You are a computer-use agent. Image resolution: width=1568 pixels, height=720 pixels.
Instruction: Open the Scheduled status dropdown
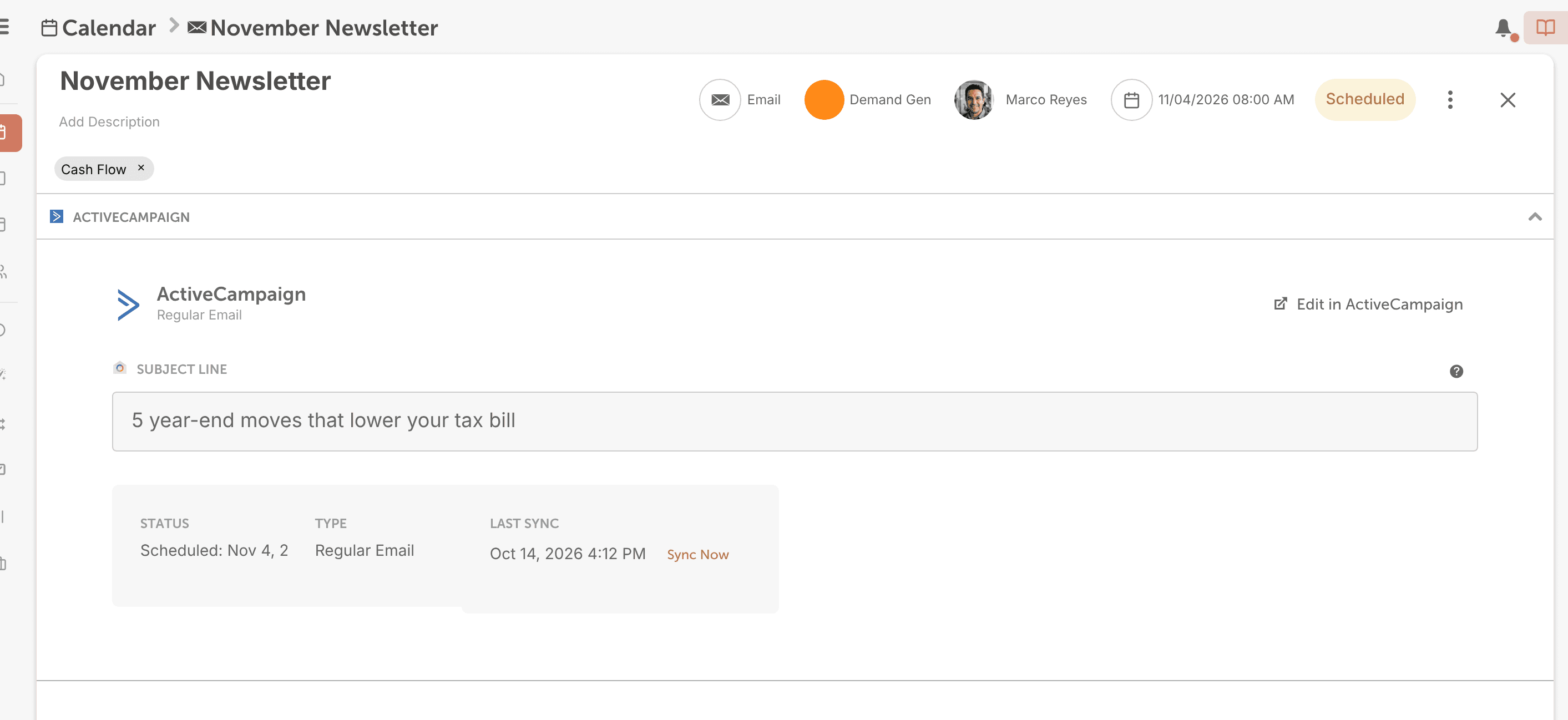(x=1365, y=100)
